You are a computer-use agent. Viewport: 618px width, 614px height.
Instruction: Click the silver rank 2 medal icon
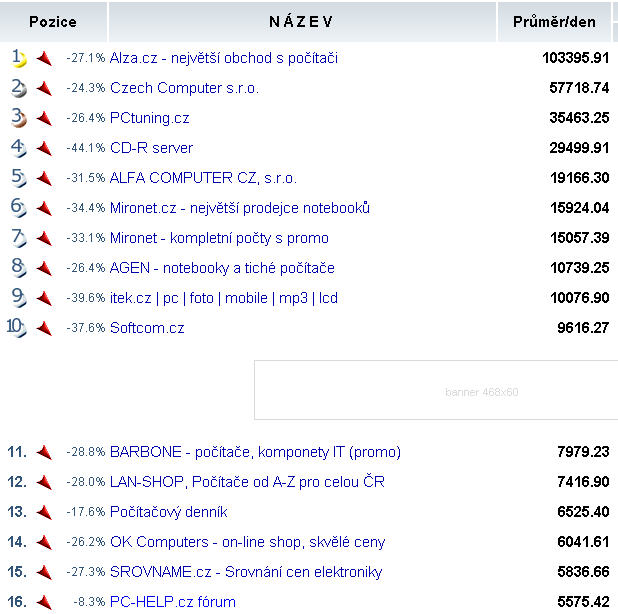pyautogui.click(x=19, y=88)
